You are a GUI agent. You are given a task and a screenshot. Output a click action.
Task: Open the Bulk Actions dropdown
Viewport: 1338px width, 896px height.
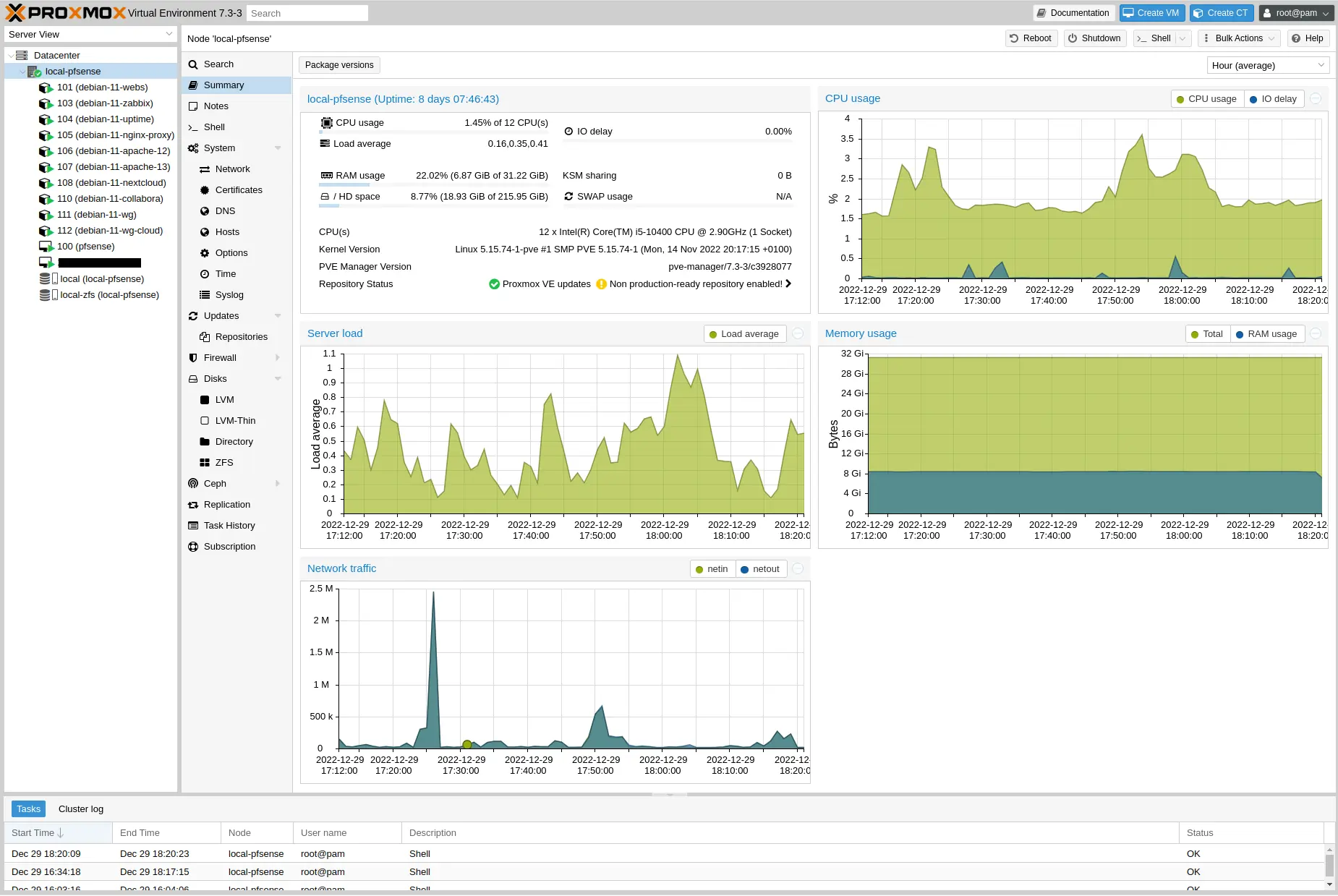(x=1240, y=38)
